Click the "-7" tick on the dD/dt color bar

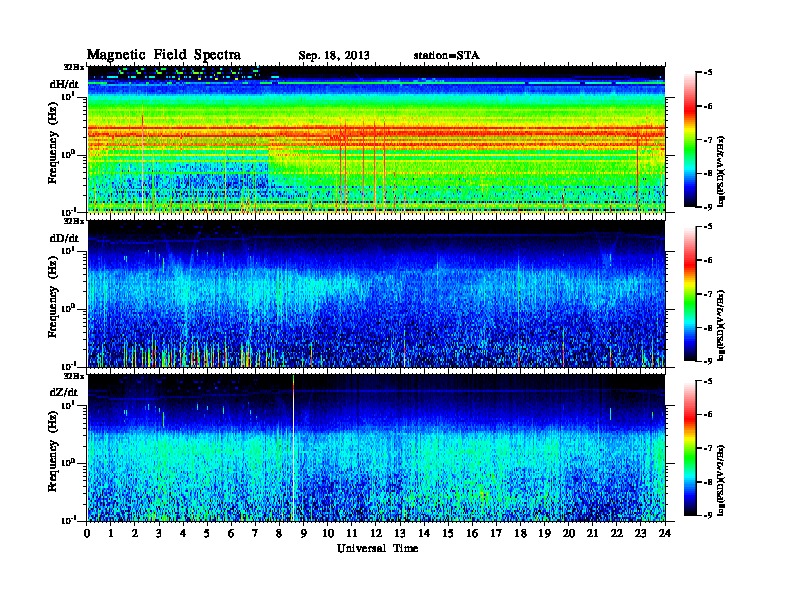pyautogui.click(x=708, y=294)
